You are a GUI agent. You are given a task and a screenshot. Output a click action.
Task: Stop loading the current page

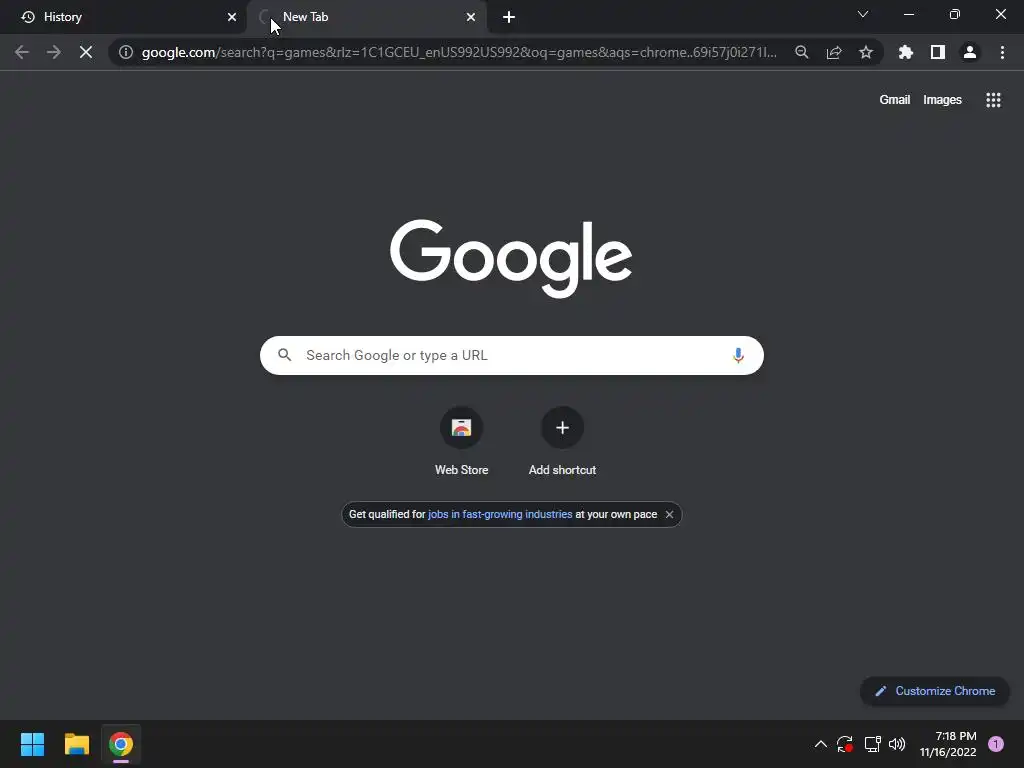click(86, 52)
